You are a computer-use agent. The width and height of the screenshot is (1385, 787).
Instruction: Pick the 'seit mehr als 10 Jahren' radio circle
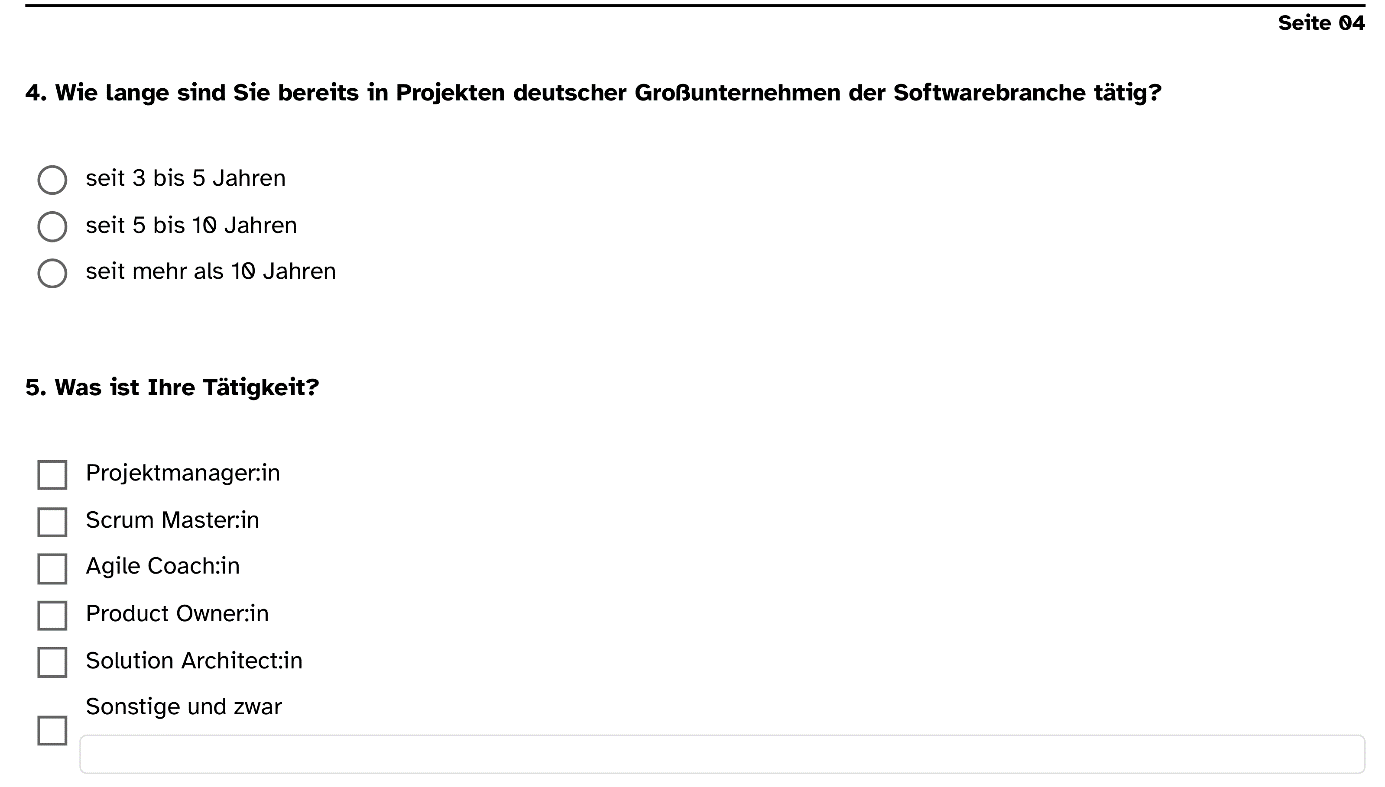pyautogui.click(x=52, y=273)
